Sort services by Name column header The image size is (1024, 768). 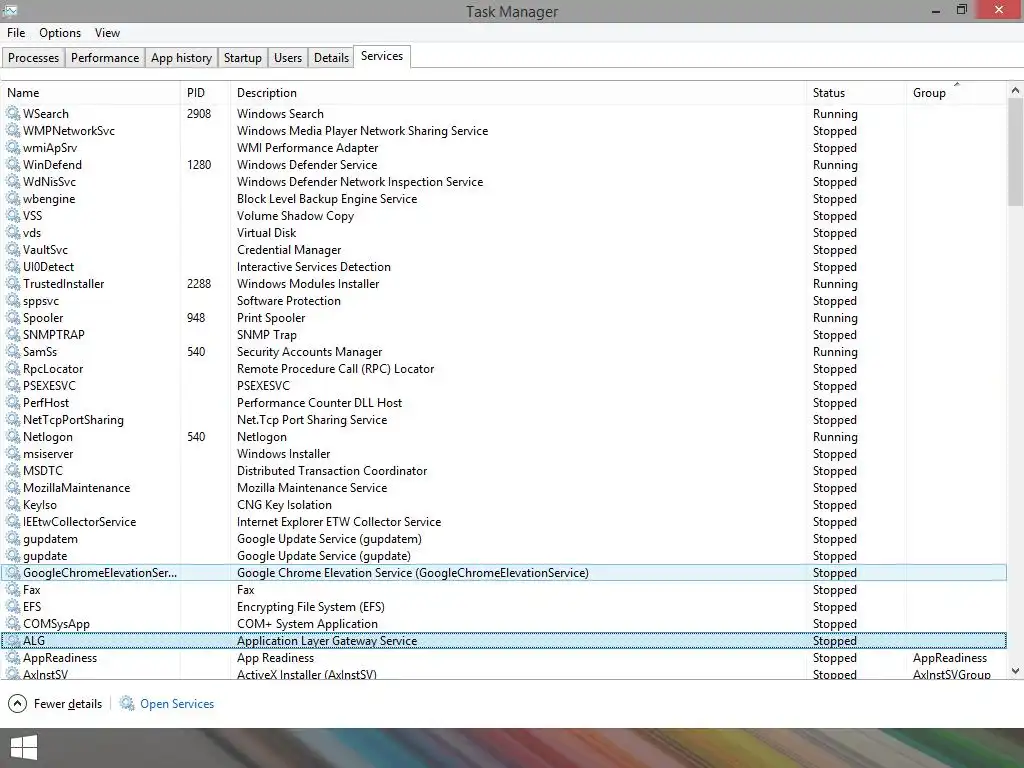click(x=91, y=93)
